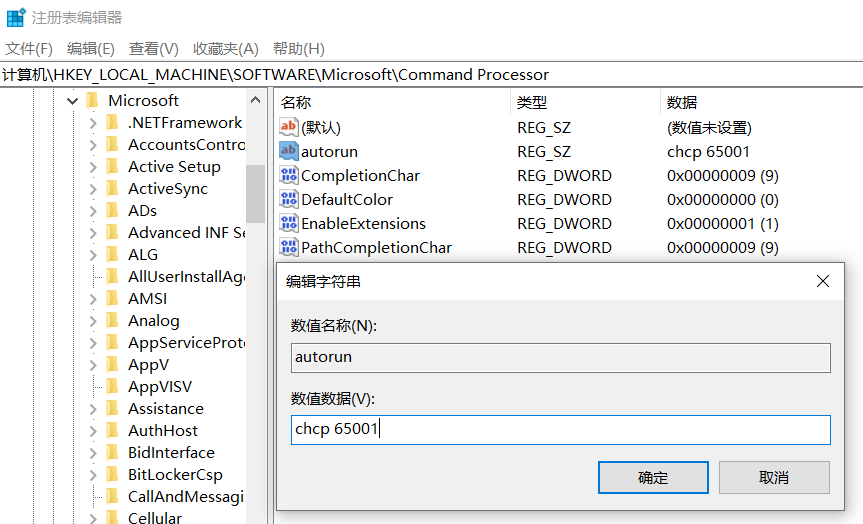This screenshot has width=863, height=524.
Task: Click the 0x00000000 (0) data cell
Action: [x=723, y=199]
